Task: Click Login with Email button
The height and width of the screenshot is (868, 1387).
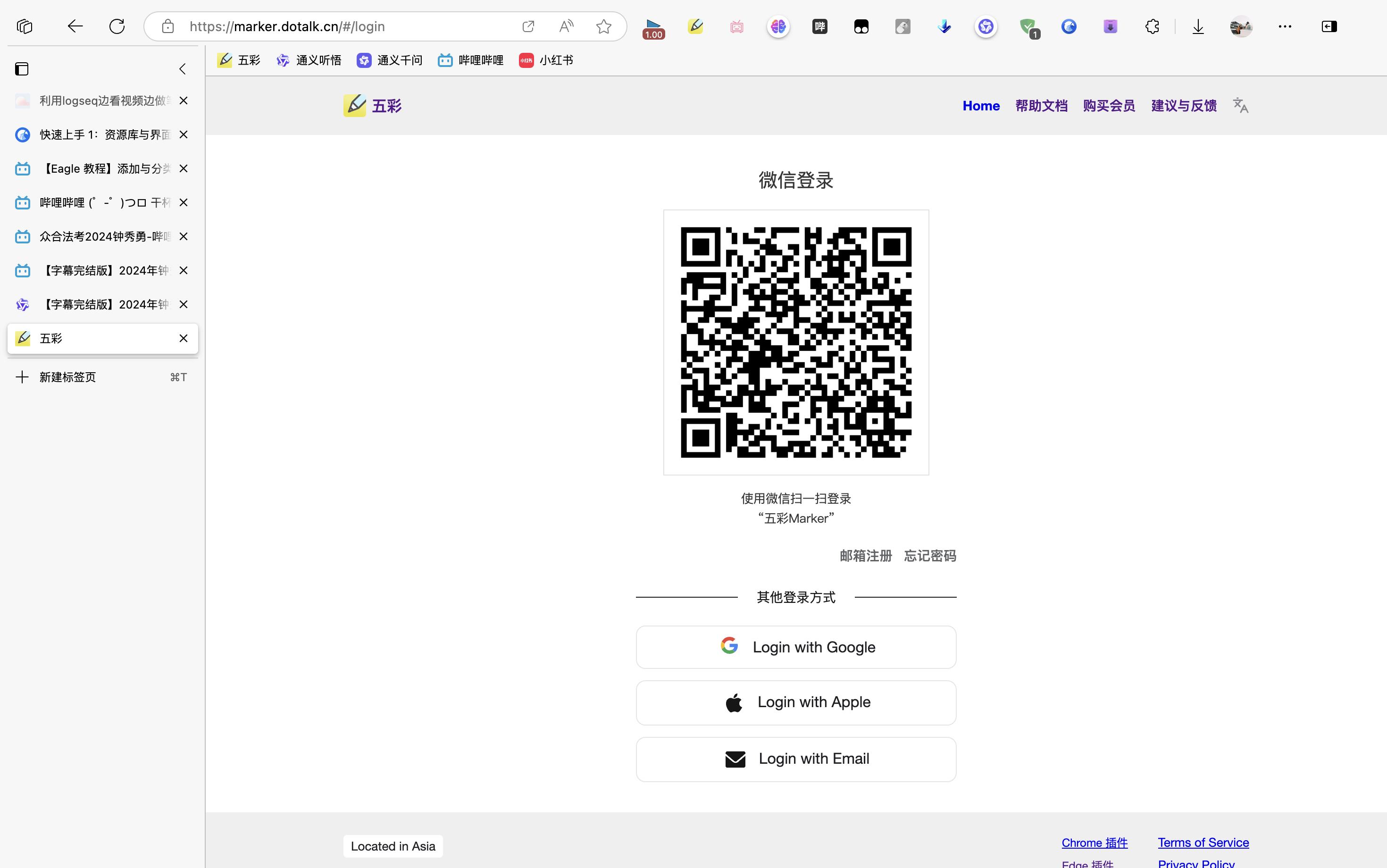Action: click(796, 759)
